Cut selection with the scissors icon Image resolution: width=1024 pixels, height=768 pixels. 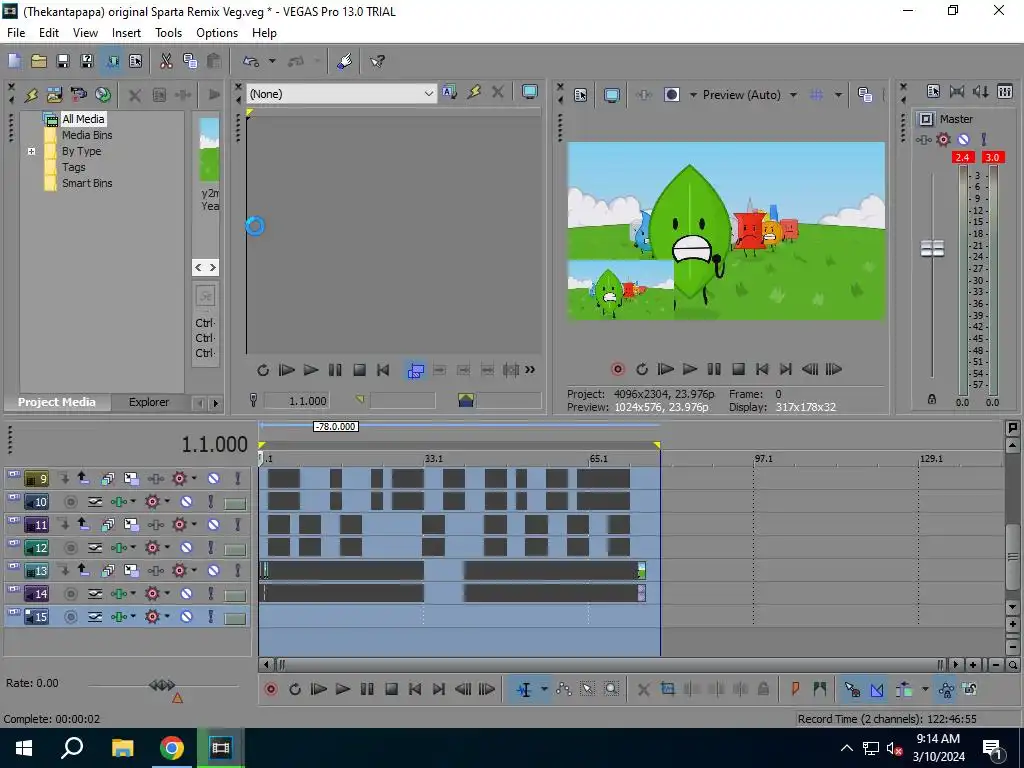point(166,61)
